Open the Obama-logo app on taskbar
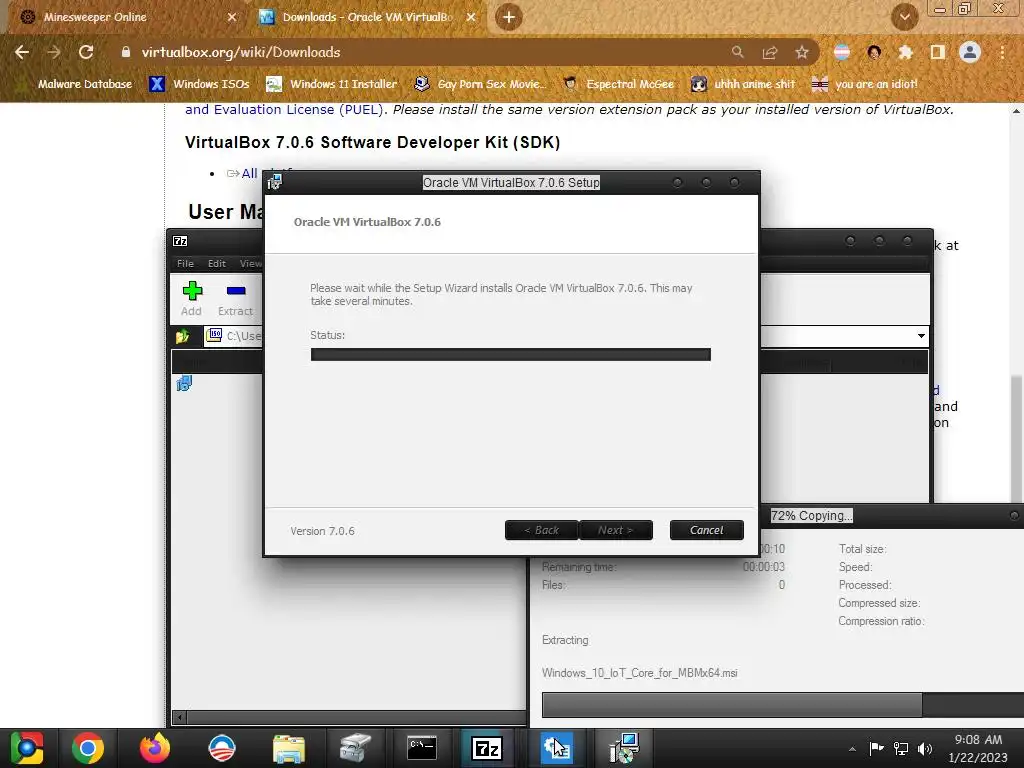This screenshot has width=1024, height=768. pyautogui.click(x=222, y=748)
